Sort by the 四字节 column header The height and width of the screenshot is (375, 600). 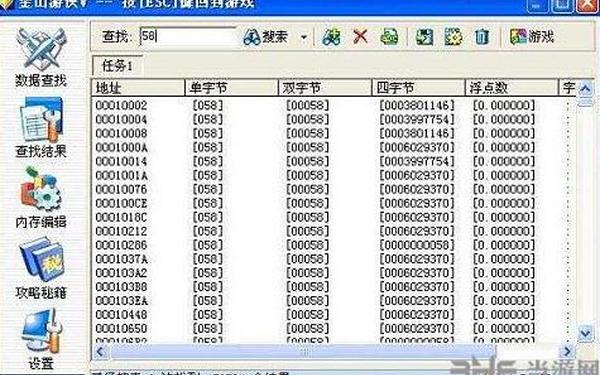[418, 88]
